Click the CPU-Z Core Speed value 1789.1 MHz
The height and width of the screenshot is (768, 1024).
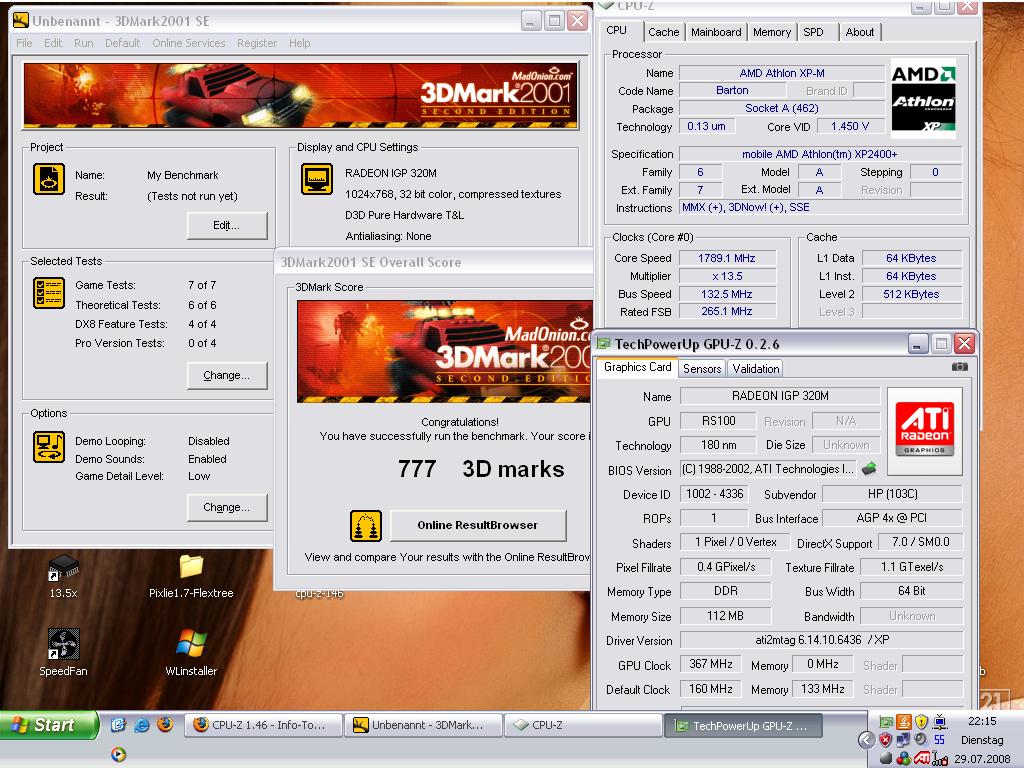[x=728, y=259]
